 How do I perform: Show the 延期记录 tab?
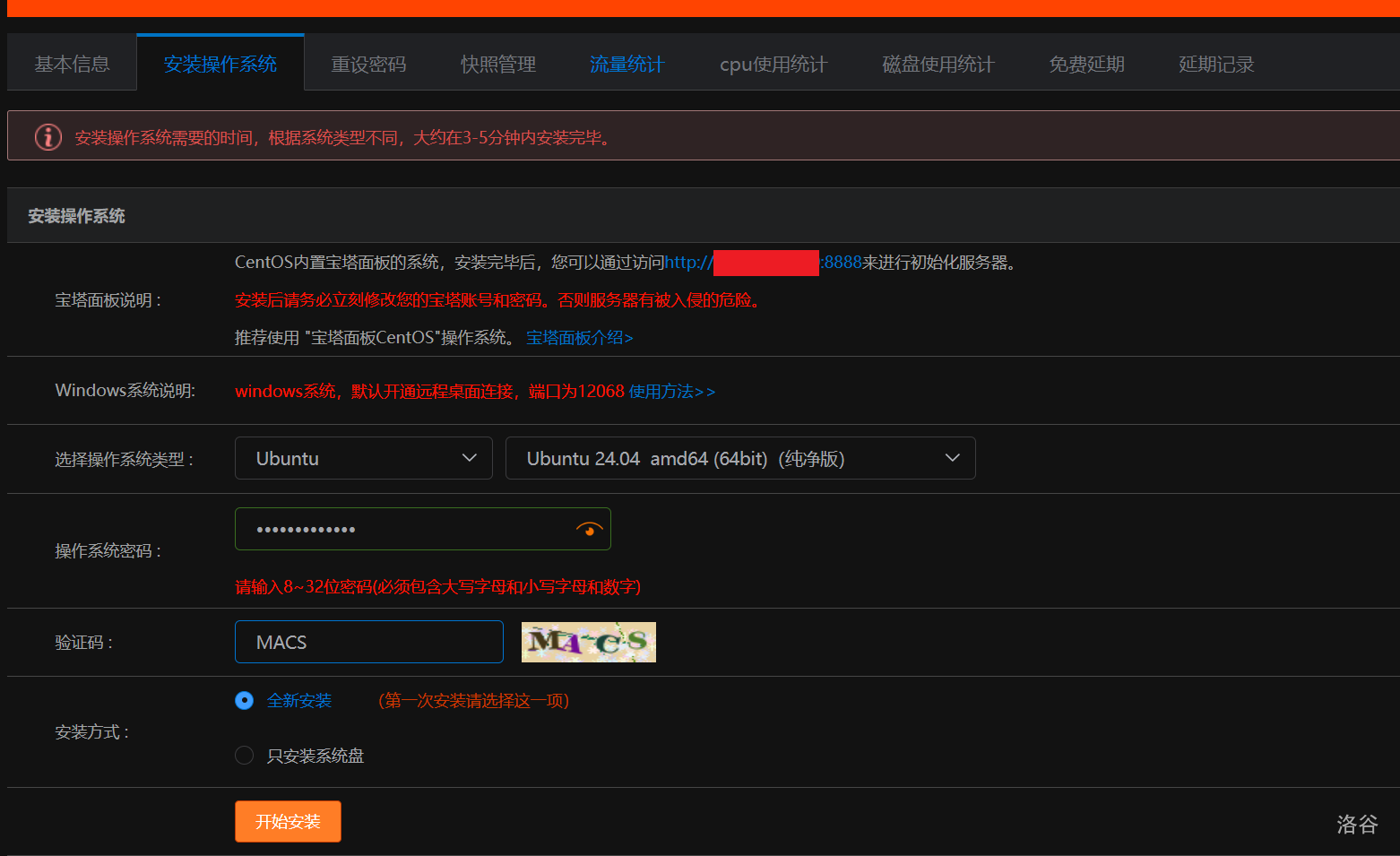click(x=1215, y=64)
